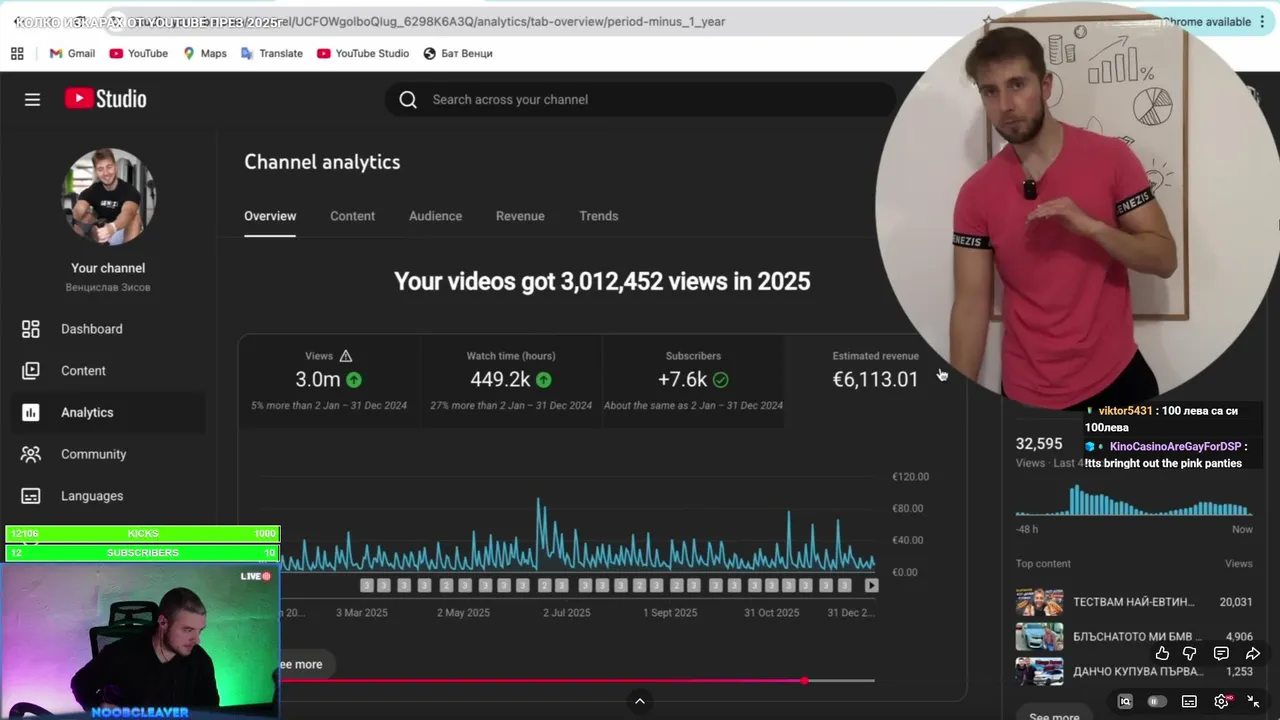The height and width of the screenshot is (720, 1280).
Task: Advance chart markers with the play arrow
Action: click(x=871, y=585)
